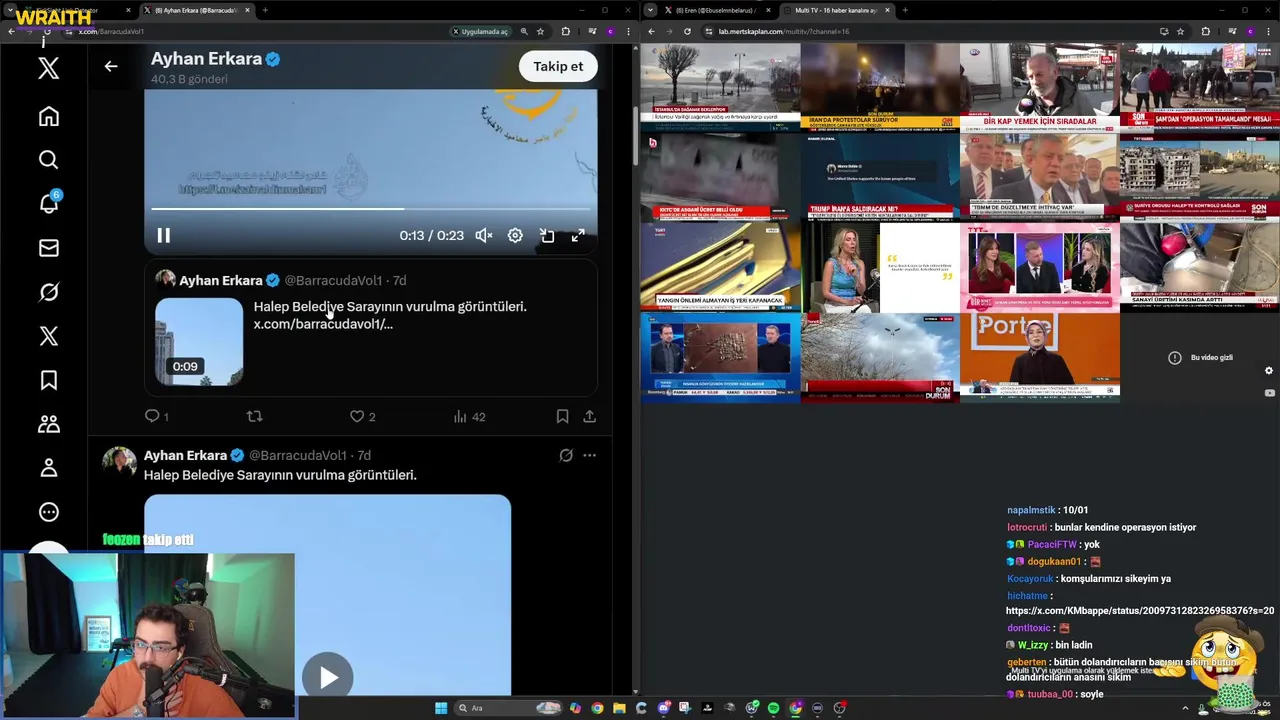Open Grok icon in X sidebar
The height and width of the screenshot is (720, 1280).
pyautogui.click(x=48, y=292)
